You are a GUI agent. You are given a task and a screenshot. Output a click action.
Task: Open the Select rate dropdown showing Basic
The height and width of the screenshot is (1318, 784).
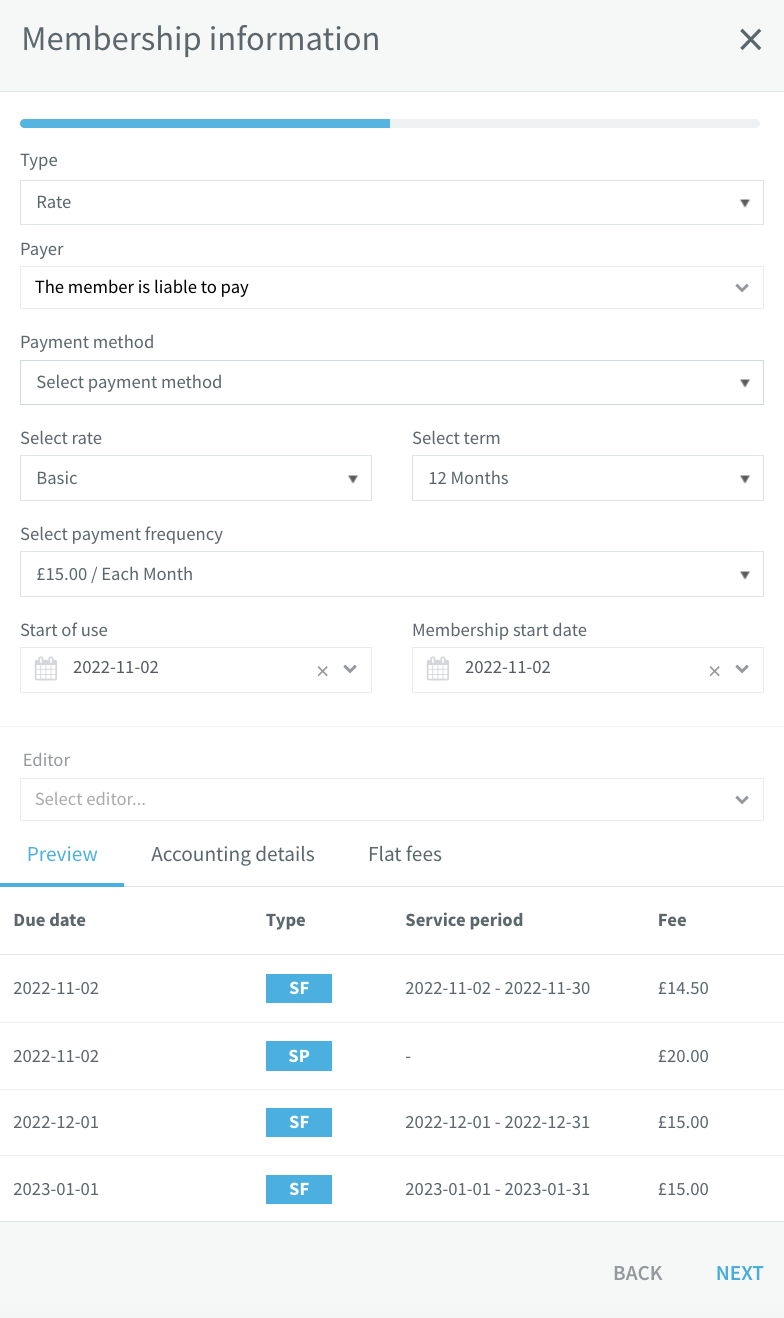tap(196, 478)
